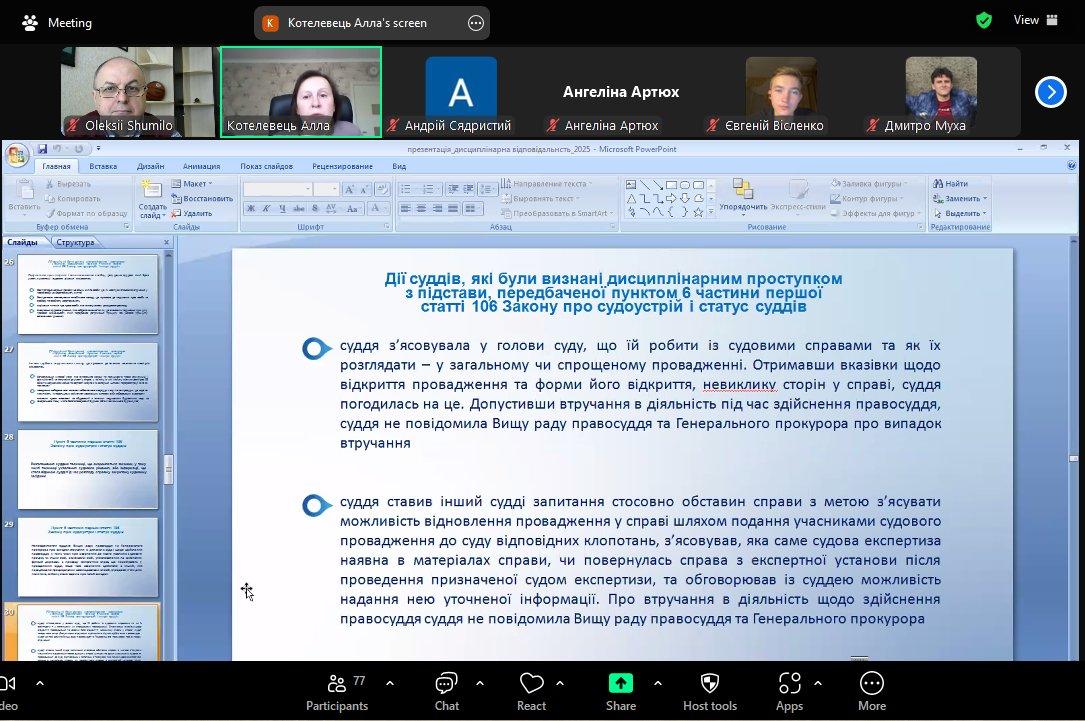The image size is (1085, 721).
Task: Select the five-point Star shape
Action: coord(698,212)
